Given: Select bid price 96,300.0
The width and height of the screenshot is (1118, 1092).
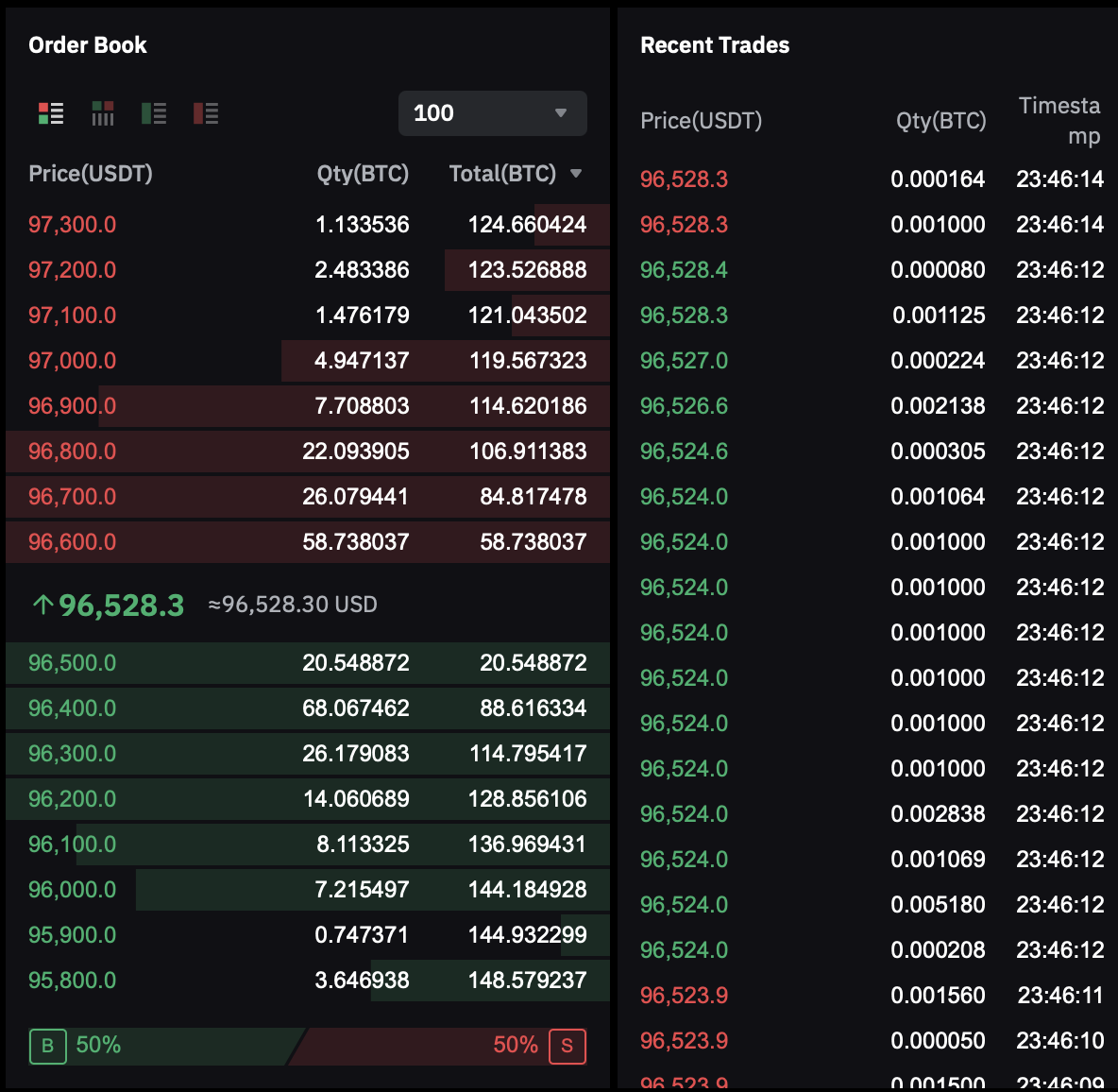Looking at the screenshot, I should pyautogui.click(x=72, y=753).
